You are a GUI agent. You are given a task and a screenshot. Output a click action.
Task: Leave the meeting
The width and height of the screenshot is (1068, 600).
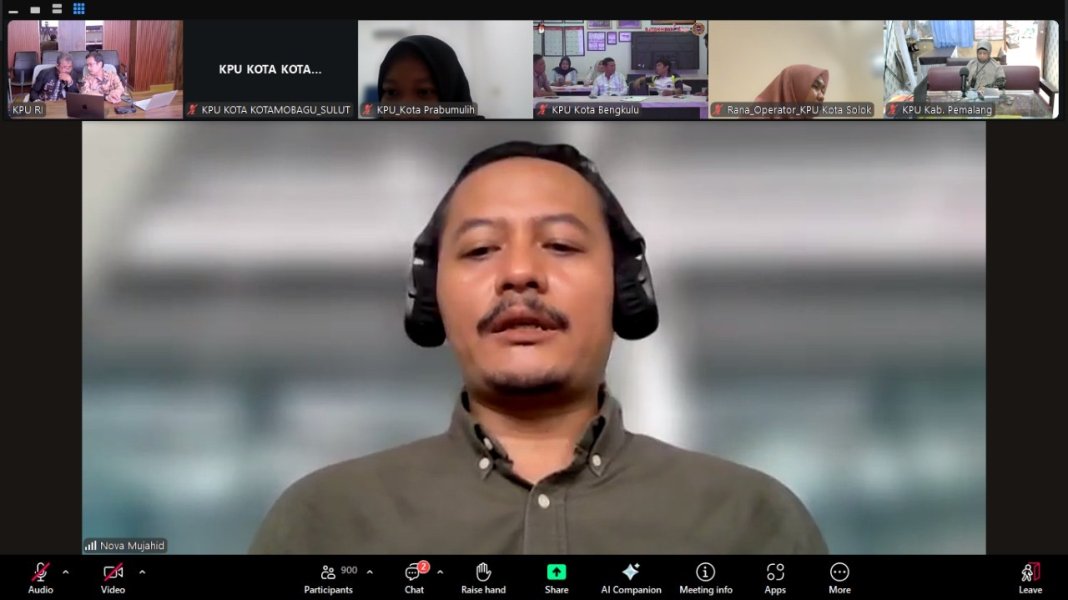click(1030, 576)
